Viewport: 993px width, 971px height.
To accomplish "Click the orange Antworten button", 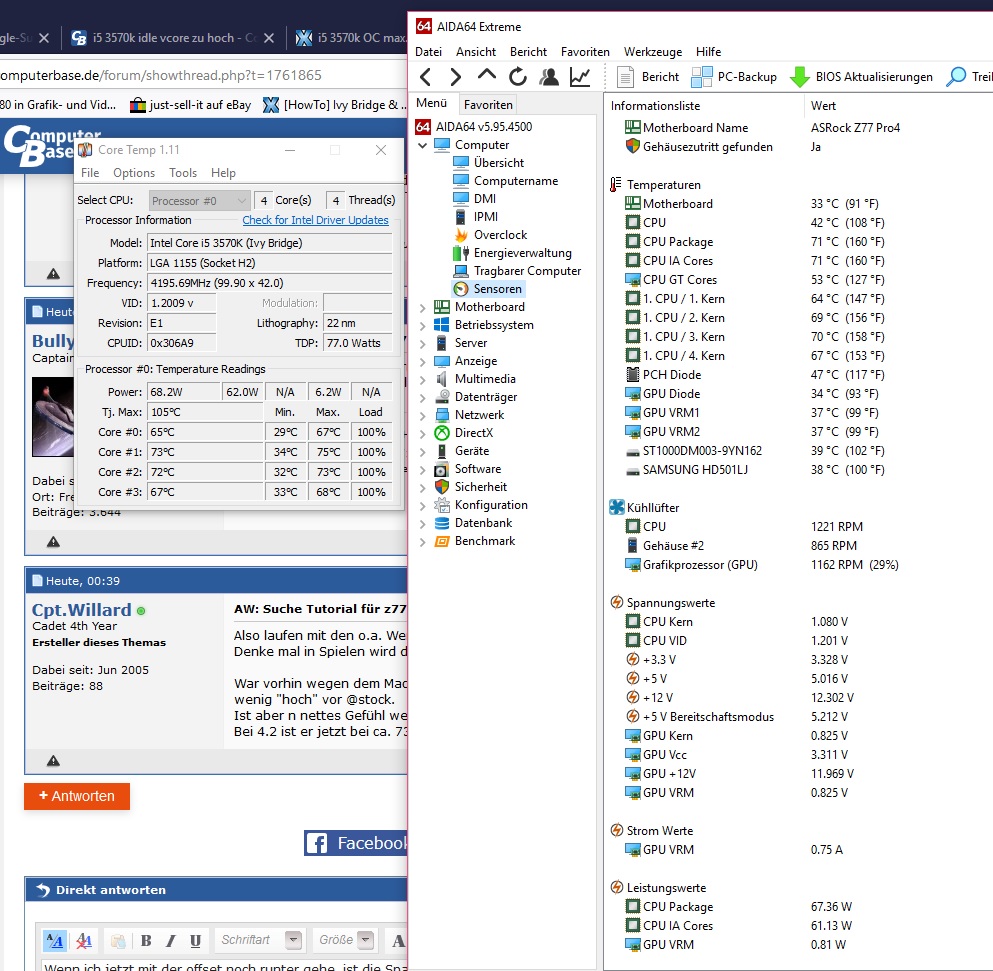I will click(x=77, y=796).
